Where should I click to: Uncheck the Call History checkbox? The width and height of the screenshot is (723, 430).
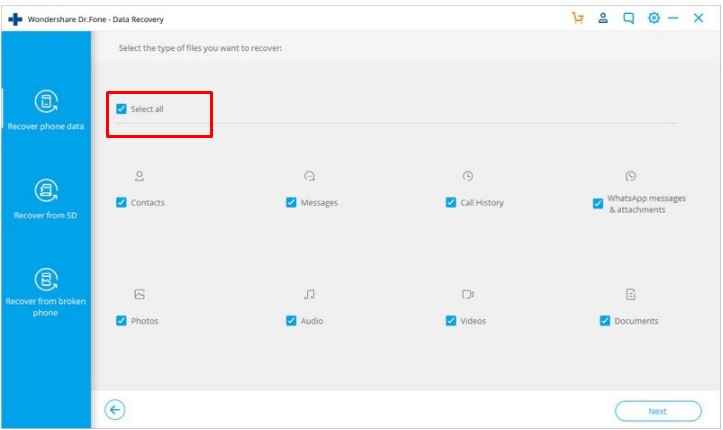(x=451, y=202)
